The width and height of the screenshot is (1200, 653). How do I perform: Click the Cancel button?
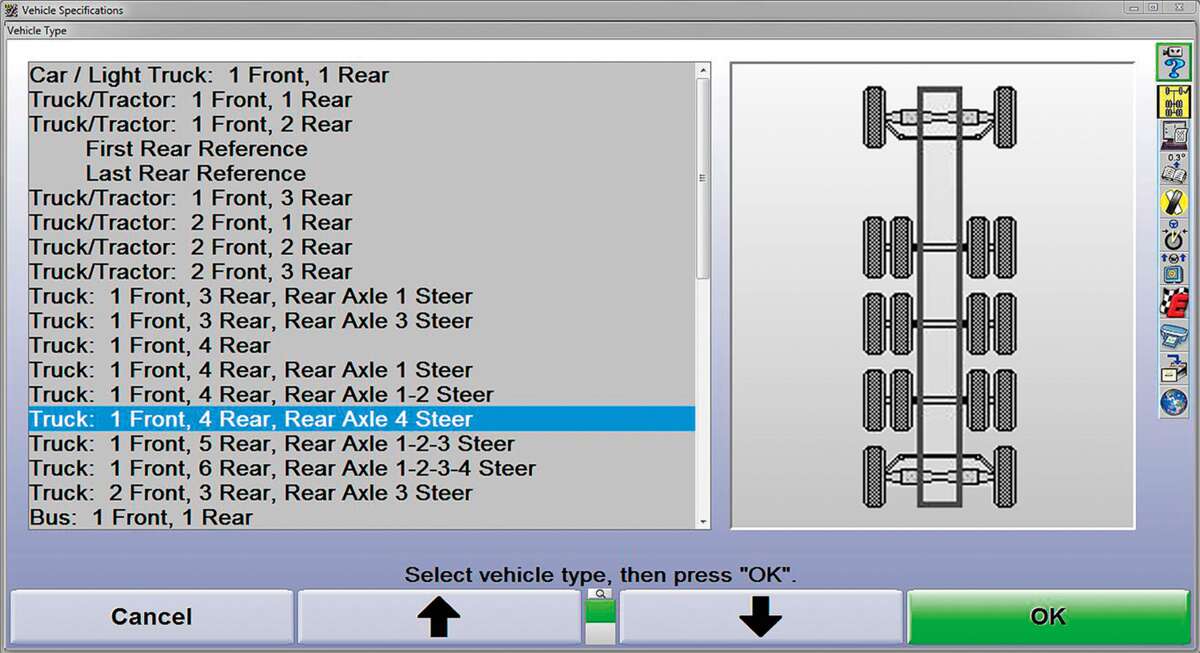tap(151, 616)
